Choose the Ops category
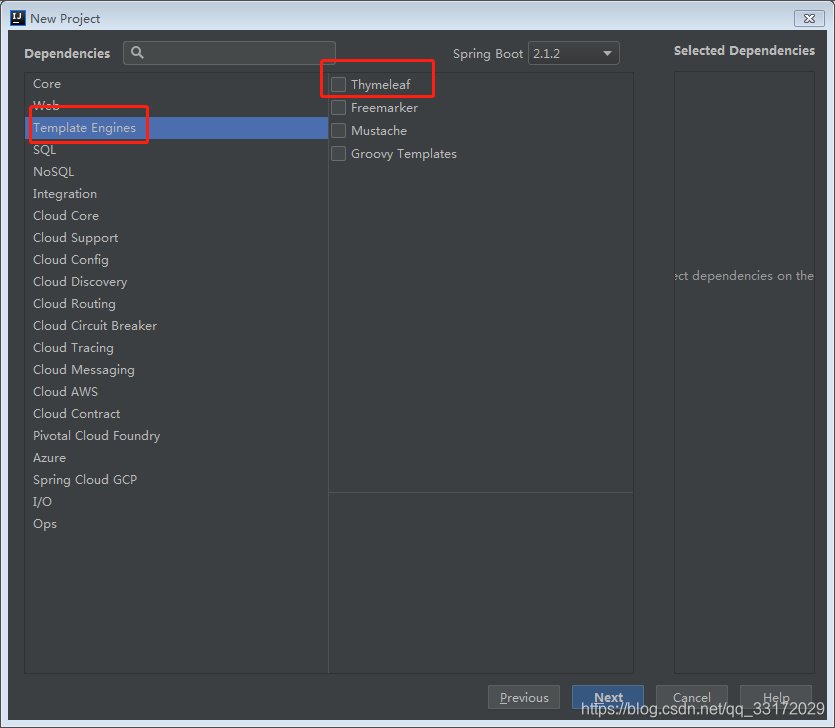 176,523
